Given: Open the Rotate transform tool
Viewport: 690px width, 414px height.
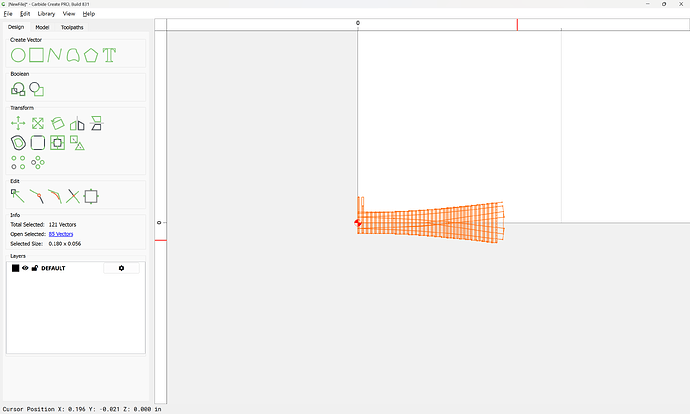Looking at the screenshot, I should click(58, 123).
